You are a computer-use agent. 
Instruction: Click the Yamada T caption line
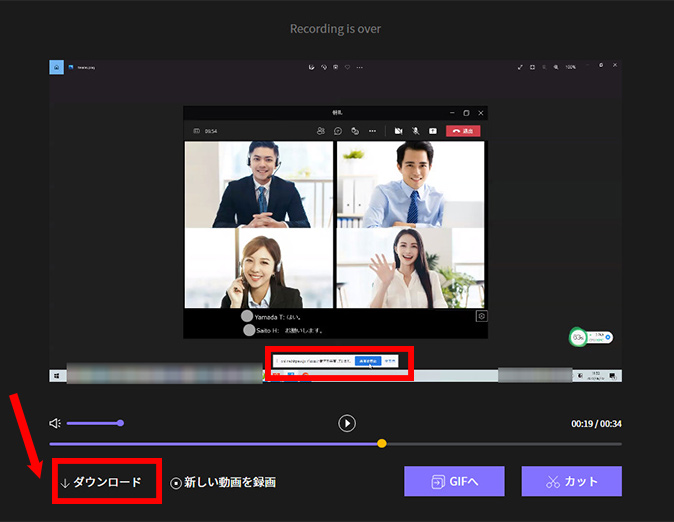click(272, 317)
